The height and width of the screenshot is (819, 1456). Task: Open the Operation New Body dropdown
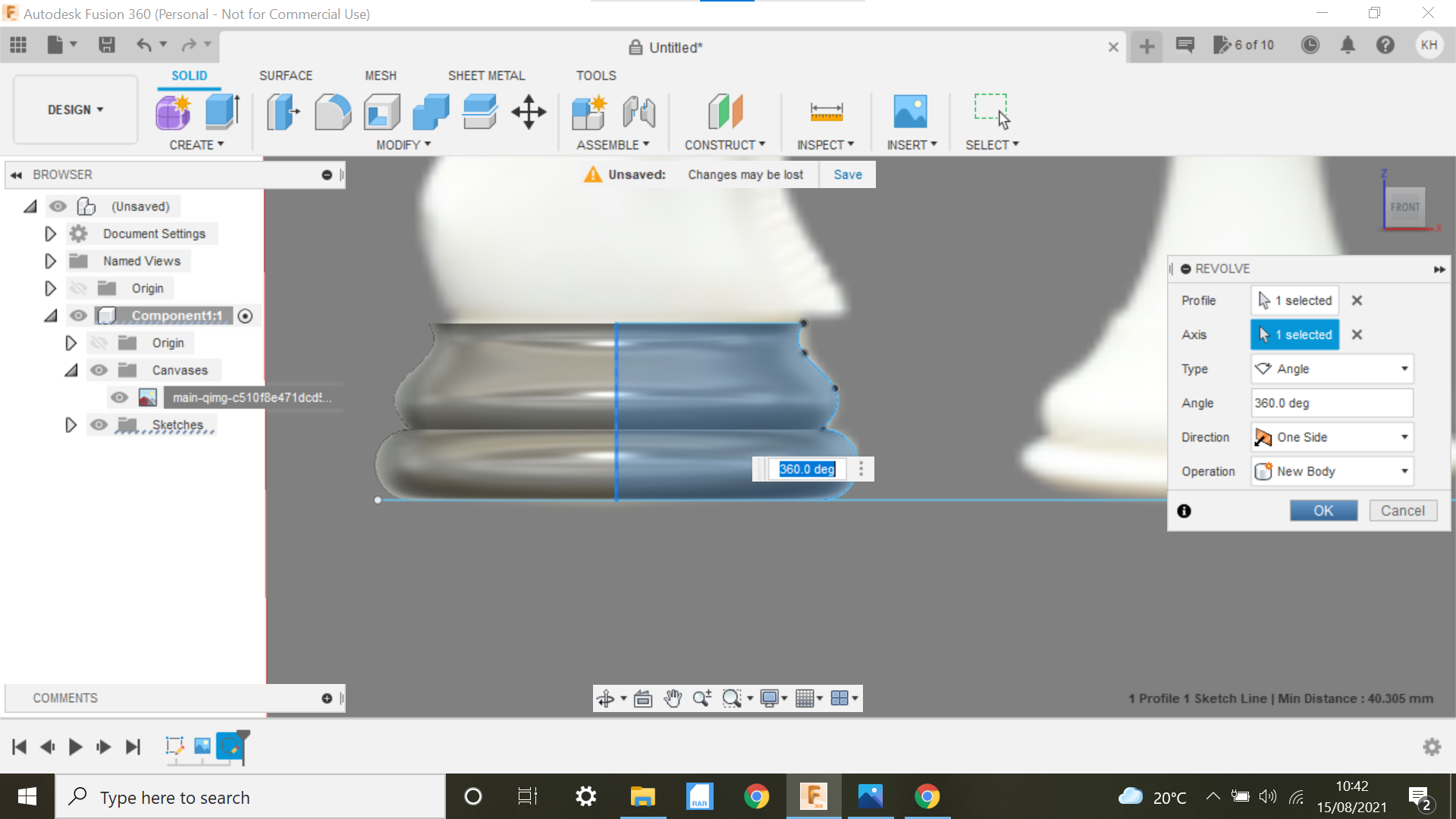point(1332,471)
